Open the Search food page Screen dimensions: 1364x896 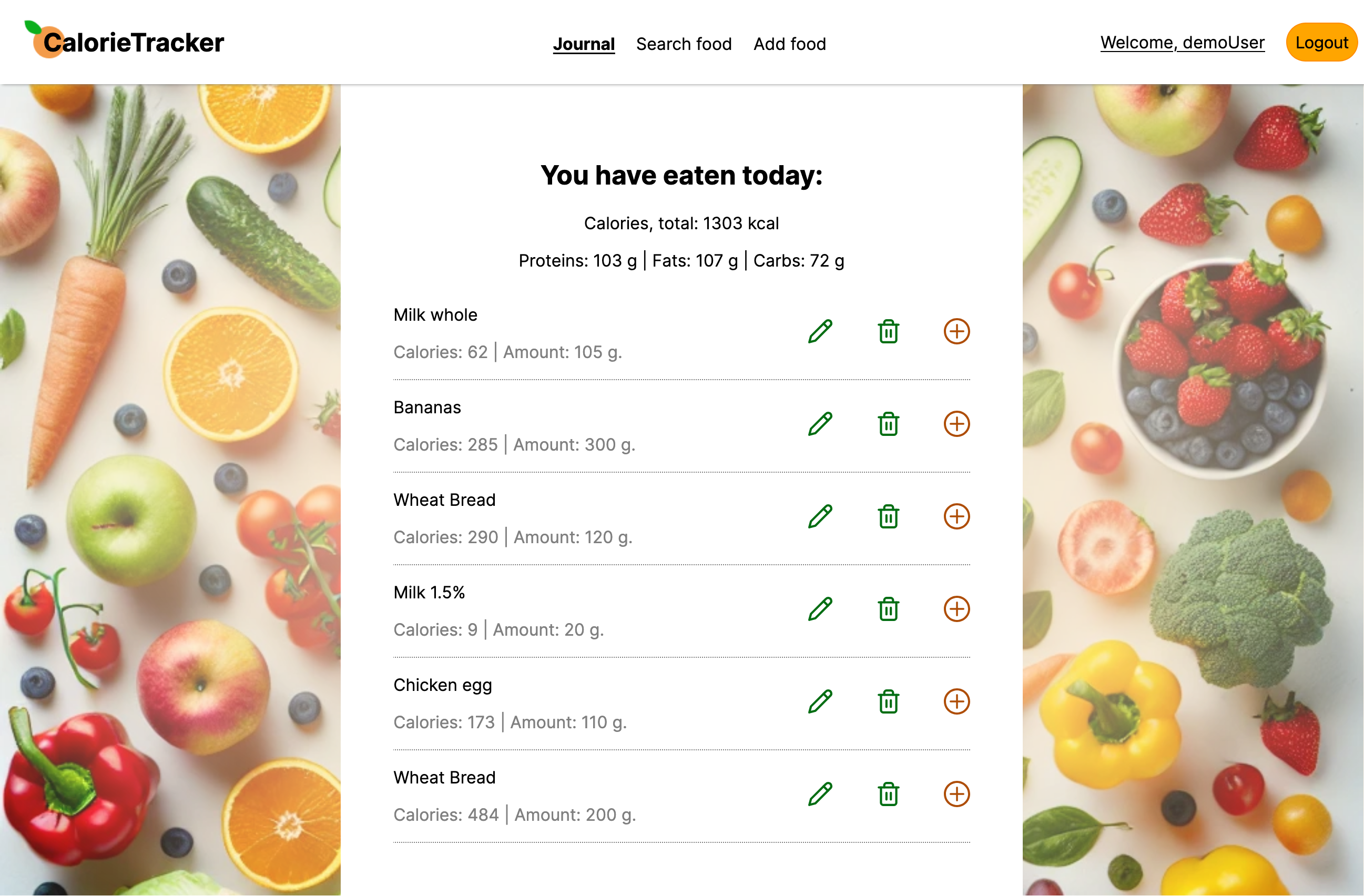click(684, 44)
